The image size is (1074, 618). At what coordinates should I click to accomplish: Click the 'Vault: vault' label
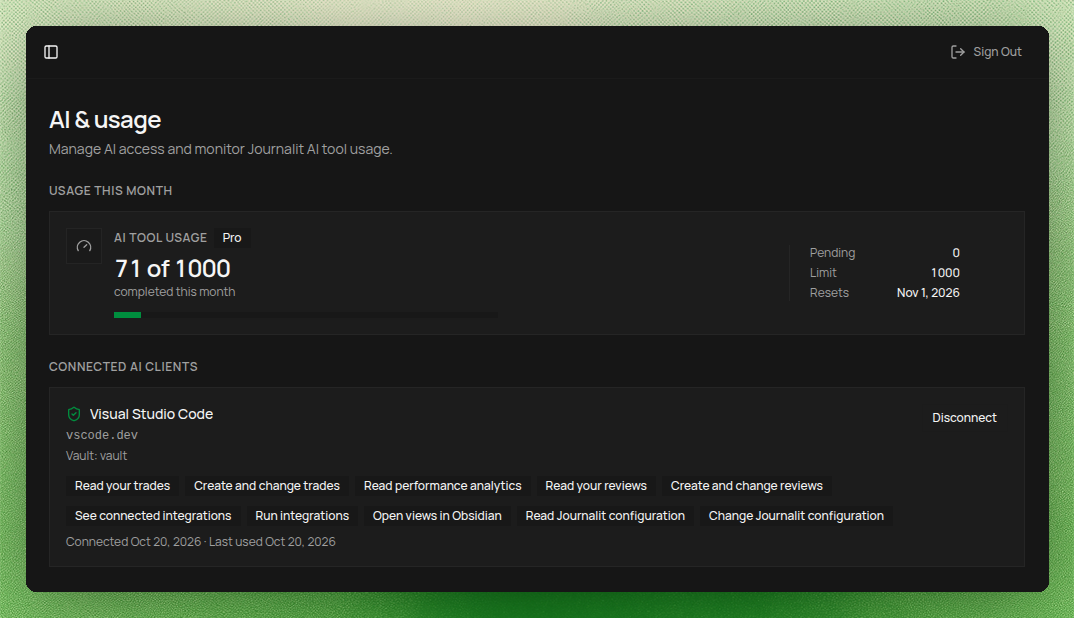[x=97, y=456]
